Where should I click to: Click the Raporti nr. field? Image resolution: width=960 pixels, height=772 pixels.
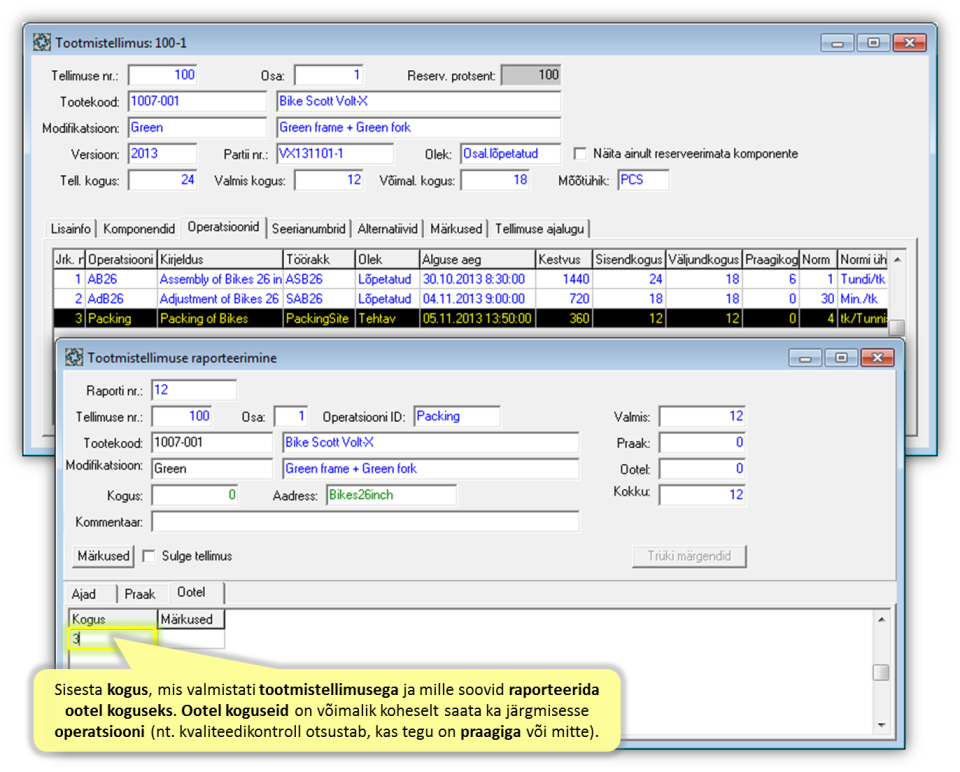pos(193,390)
